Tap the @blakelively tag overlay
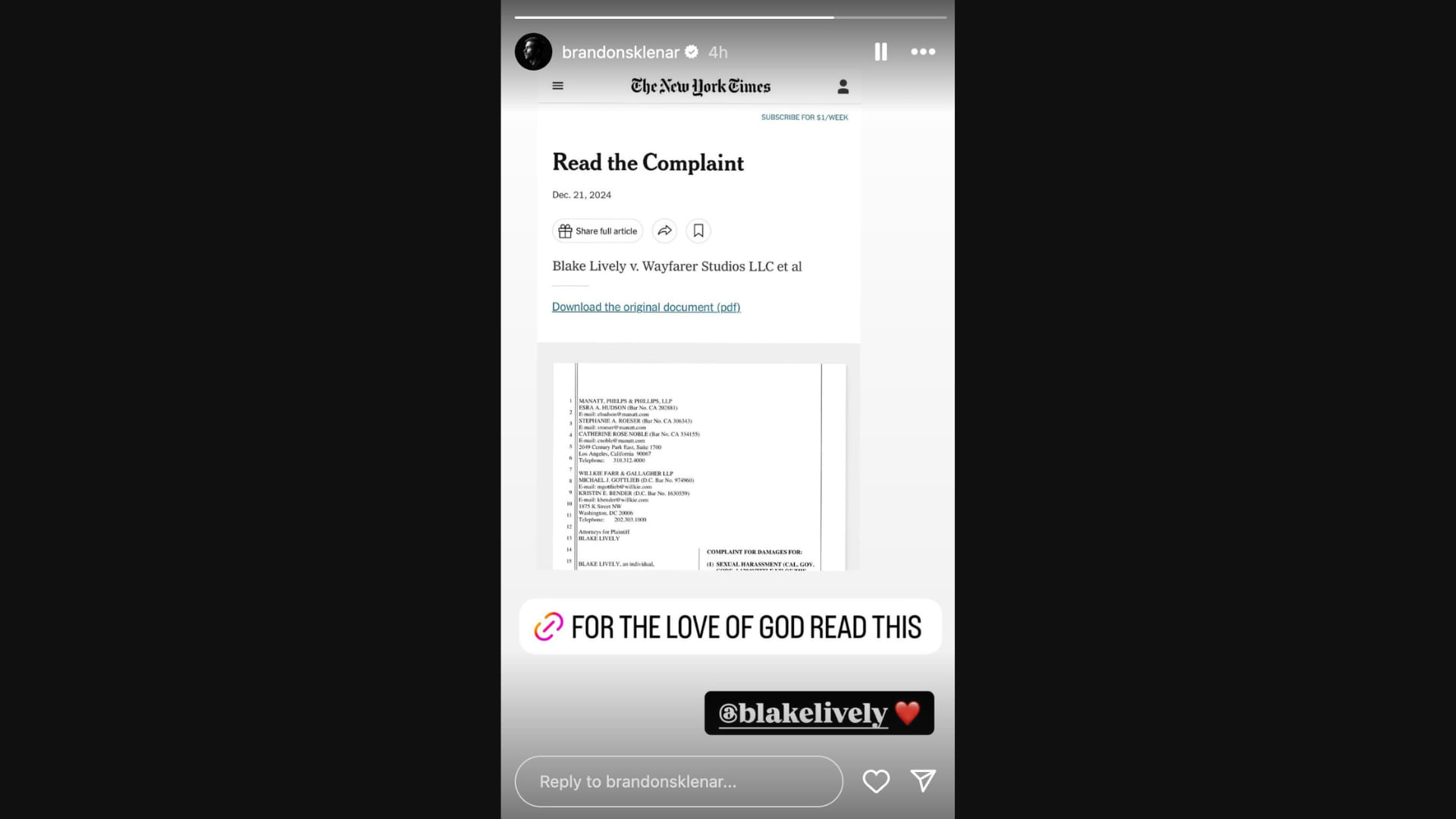 pyautogui.click(x=819, y=712)
